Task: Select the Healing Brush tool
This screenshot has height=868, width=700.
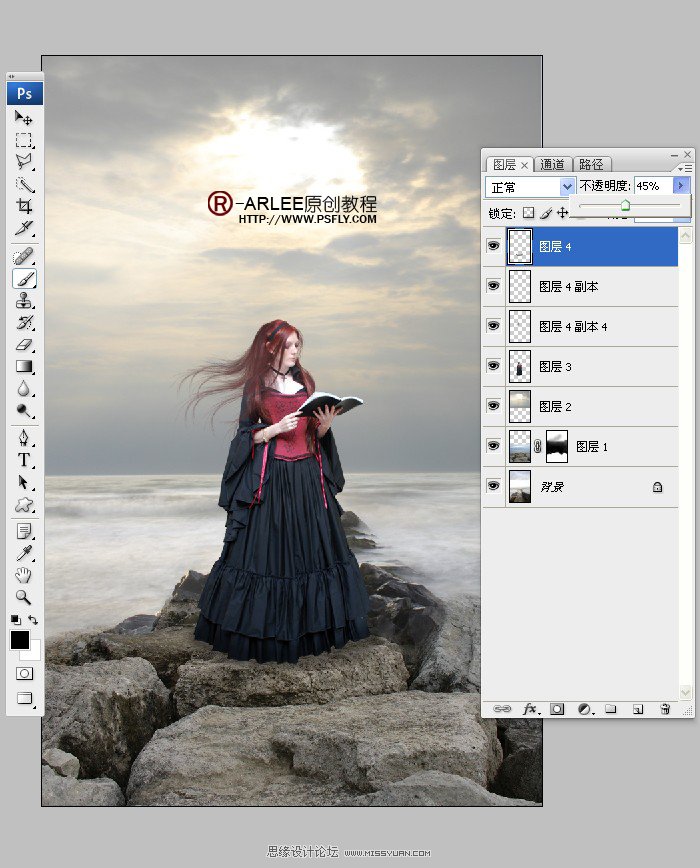Action: 23,256
